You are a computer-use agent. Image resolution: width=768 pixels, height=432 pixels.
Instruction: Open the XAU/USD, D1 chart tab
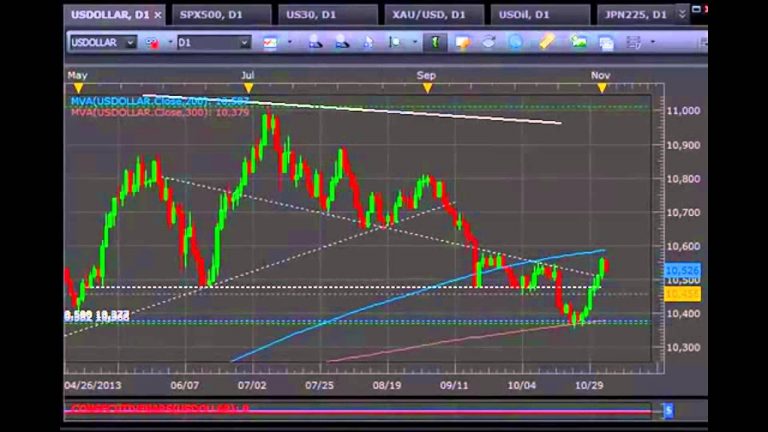[x=430, y=14]
